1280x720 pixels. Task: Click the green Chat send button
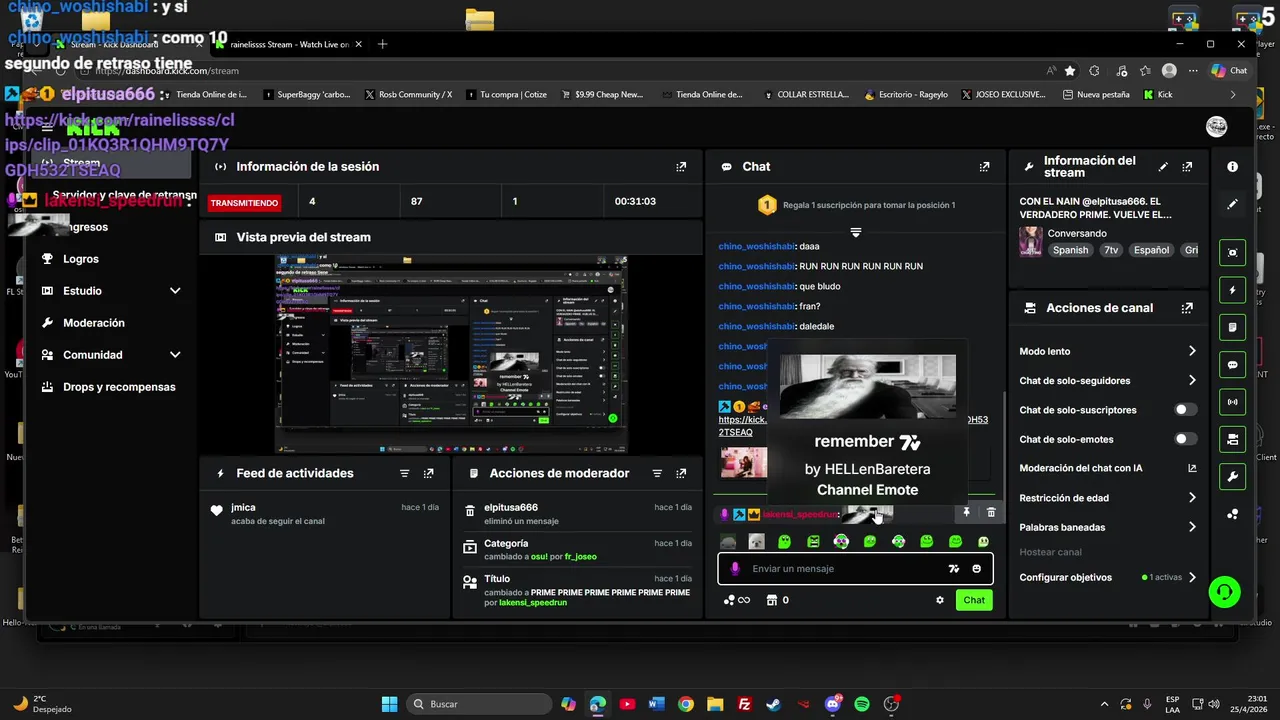coord(974,600)
